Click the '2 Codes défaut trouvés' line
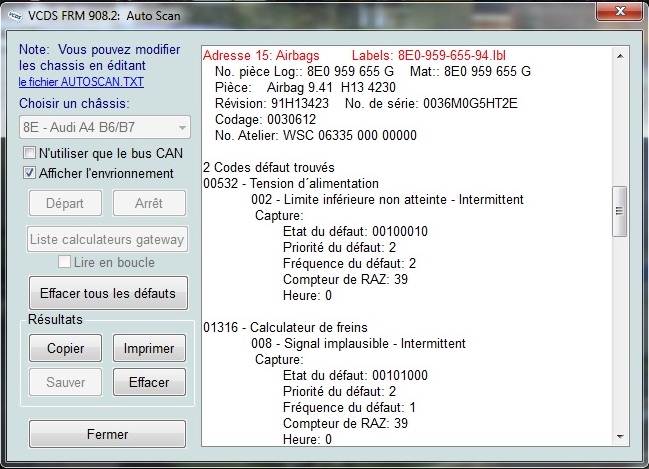The width and height of the screenshot is (649, 469). tap(269, 167)
